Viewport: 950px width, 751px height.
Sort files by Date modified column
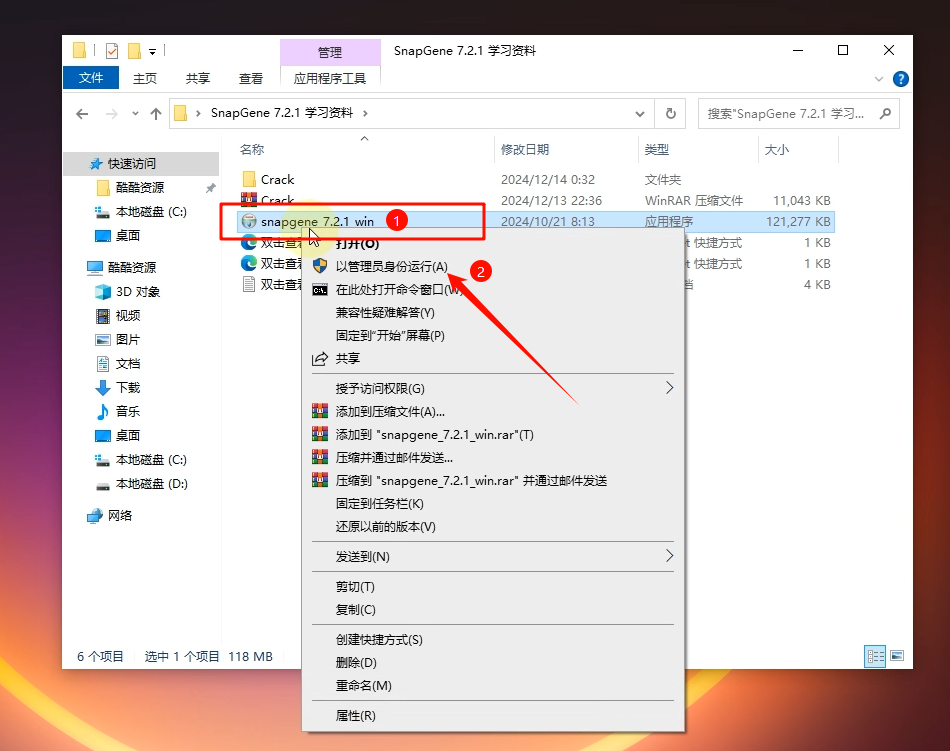click(525, 150)
